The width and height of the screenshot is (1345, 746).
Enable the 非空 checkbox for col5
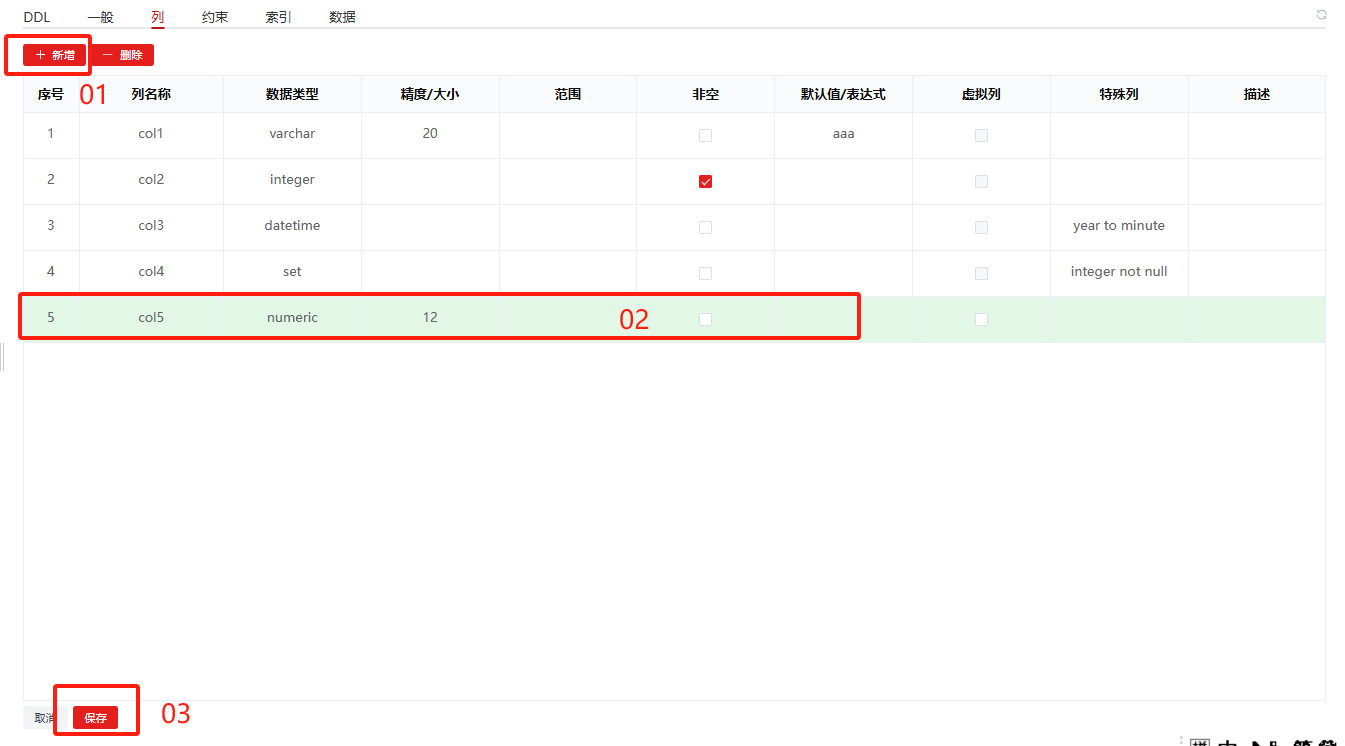pyautogui.click(x=705, y=319)
